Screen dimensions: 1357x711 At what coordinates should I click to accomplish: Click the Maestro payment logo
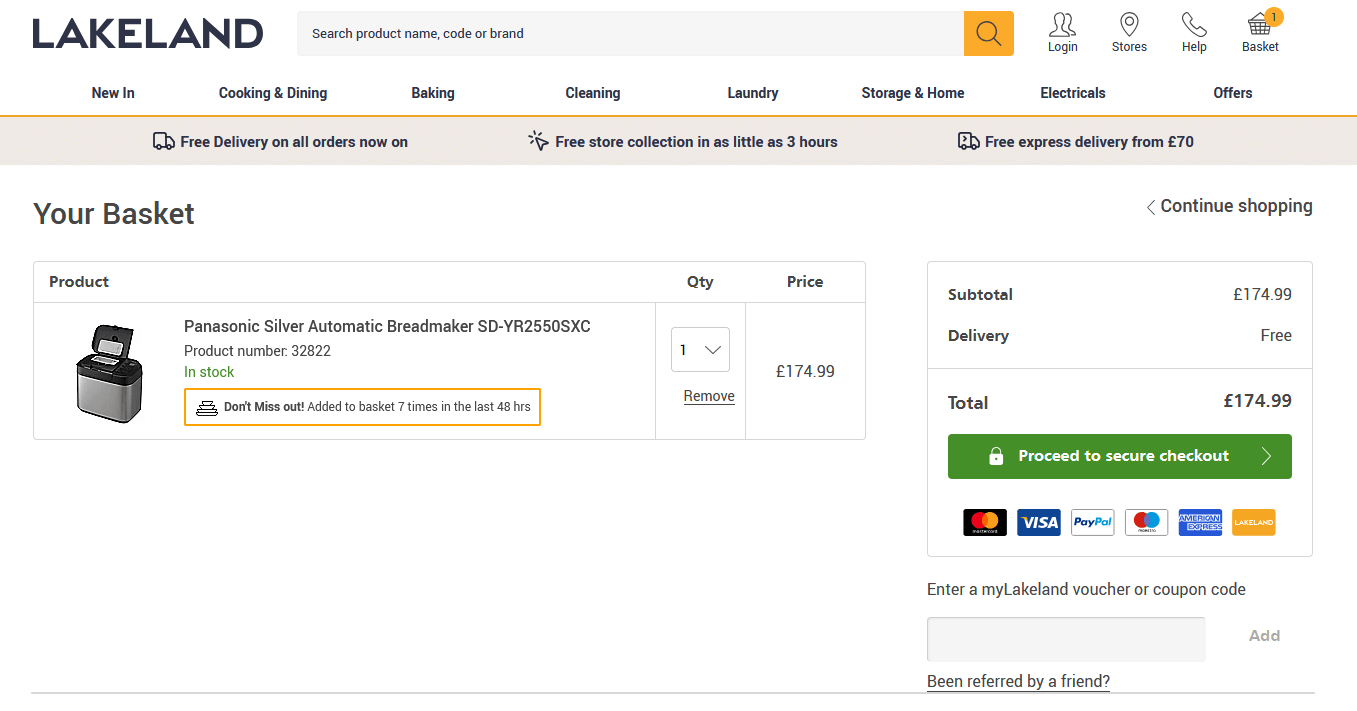[1147, 522]
